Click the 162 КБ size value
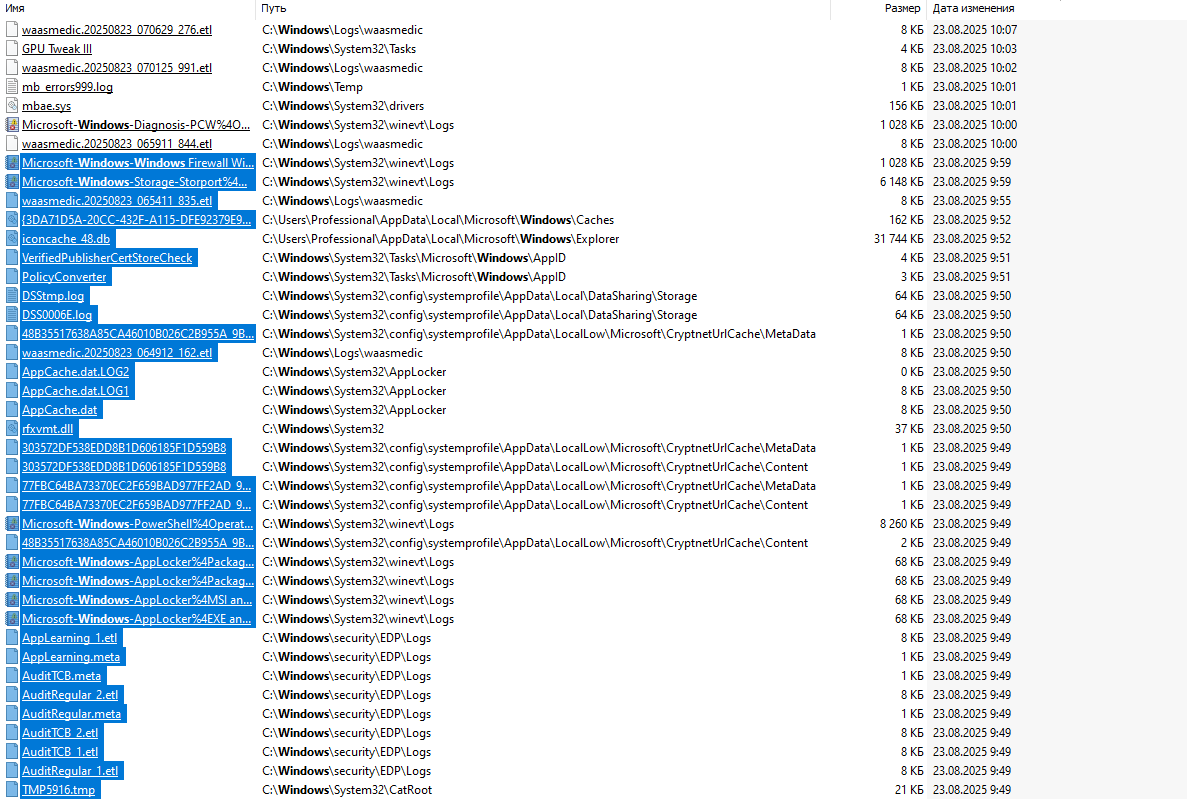Image resolution: width=1187 pixels, height=799 pixels. click(906, 220)
